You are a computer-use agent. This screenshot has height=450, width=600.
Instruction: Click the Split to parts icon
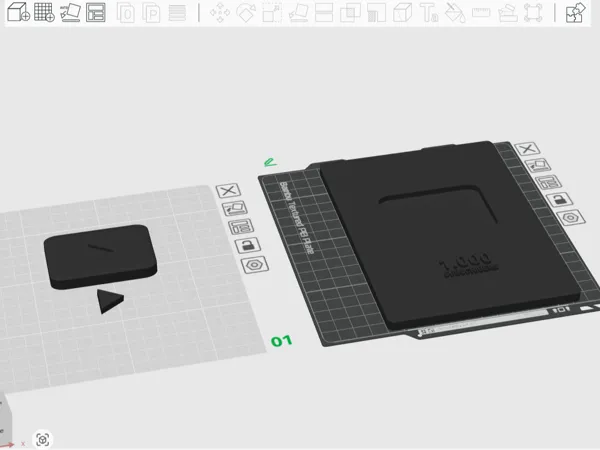pyautogui.click(x=152, y=13)
